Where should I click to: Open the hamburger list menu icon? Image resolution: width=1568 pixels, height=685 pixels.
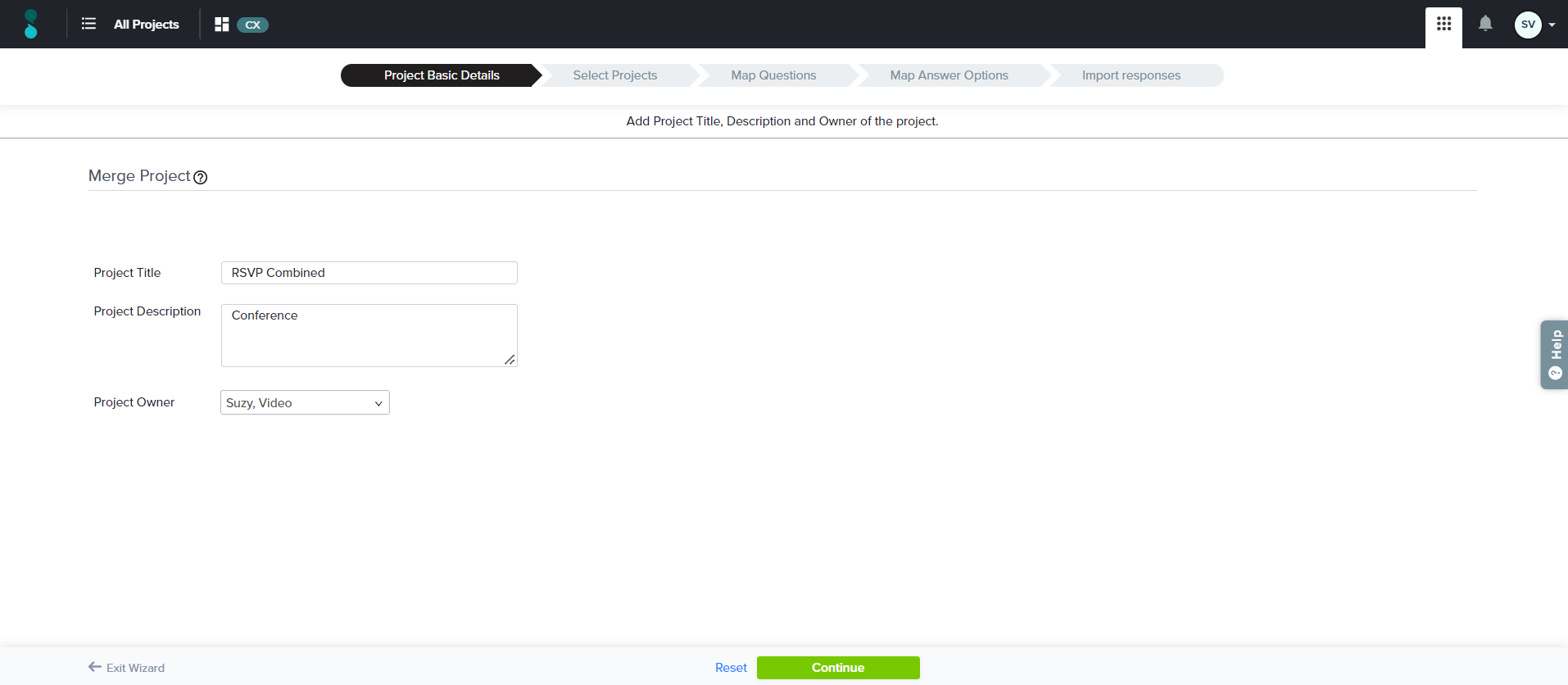click(88, 24)
